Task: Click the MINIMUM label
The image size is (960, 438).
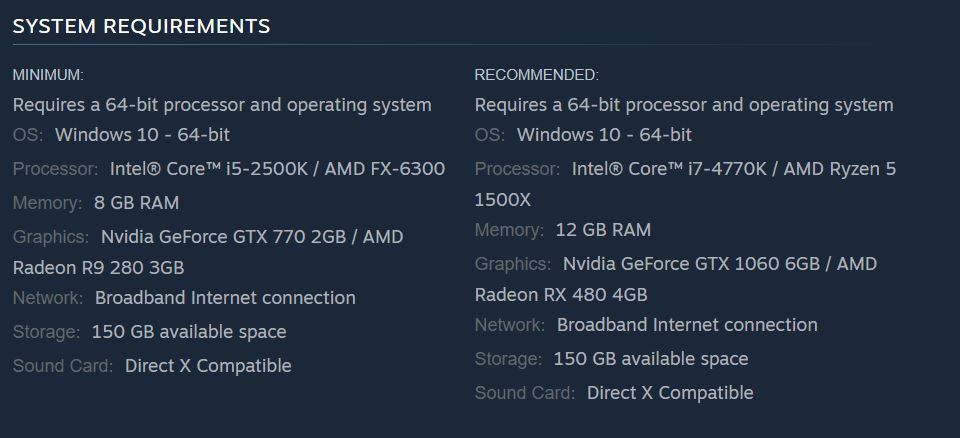Action: point(48,75)
